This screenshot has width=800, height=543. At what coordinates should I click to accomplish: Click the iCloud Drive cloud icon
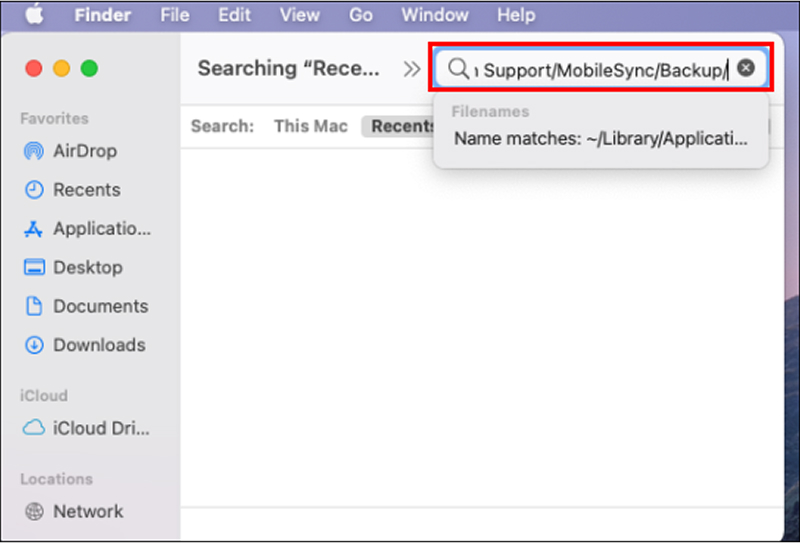click(34, 428)
